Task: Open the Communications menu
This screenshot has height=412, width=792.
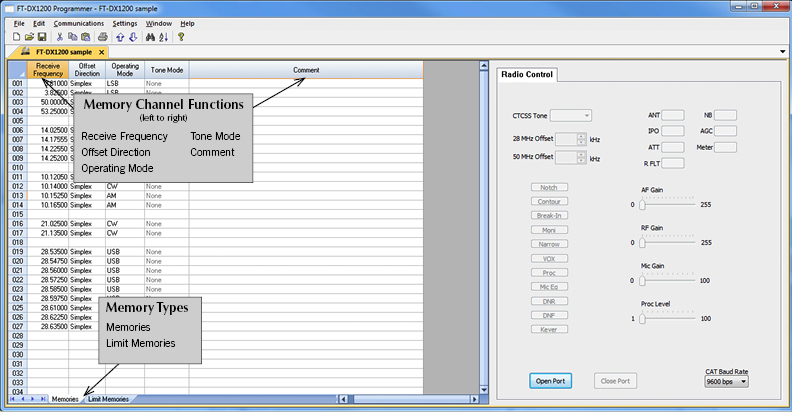Action: coord(78,23)
